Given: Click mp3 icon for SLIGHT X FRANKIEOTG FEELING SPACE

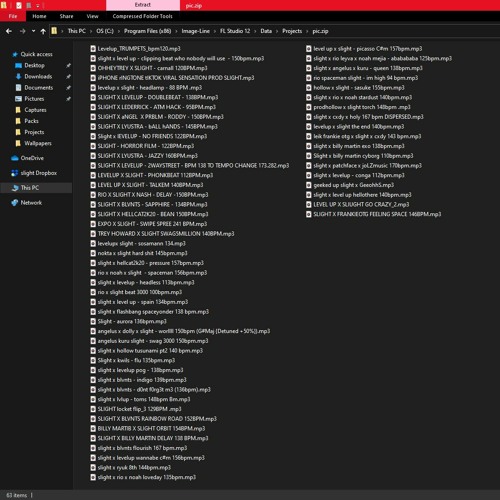Looking at the screenshot, I should [309, 214].
